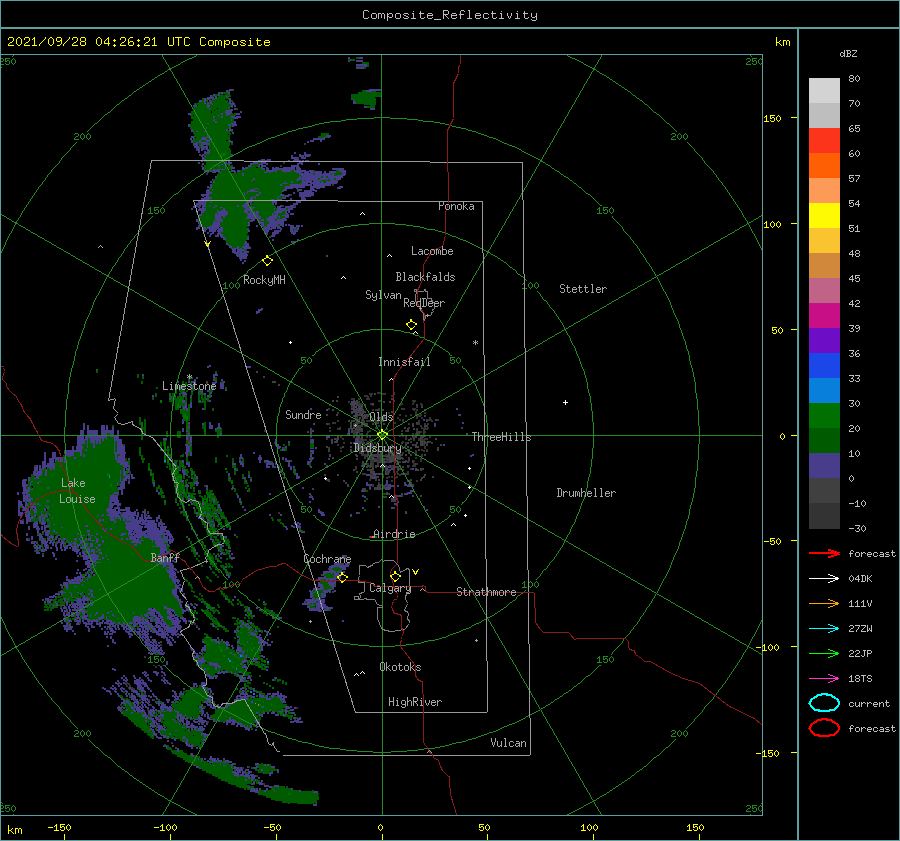Click the Sylvan label
This screenshot has width=900, height=841.
(383, 295)
